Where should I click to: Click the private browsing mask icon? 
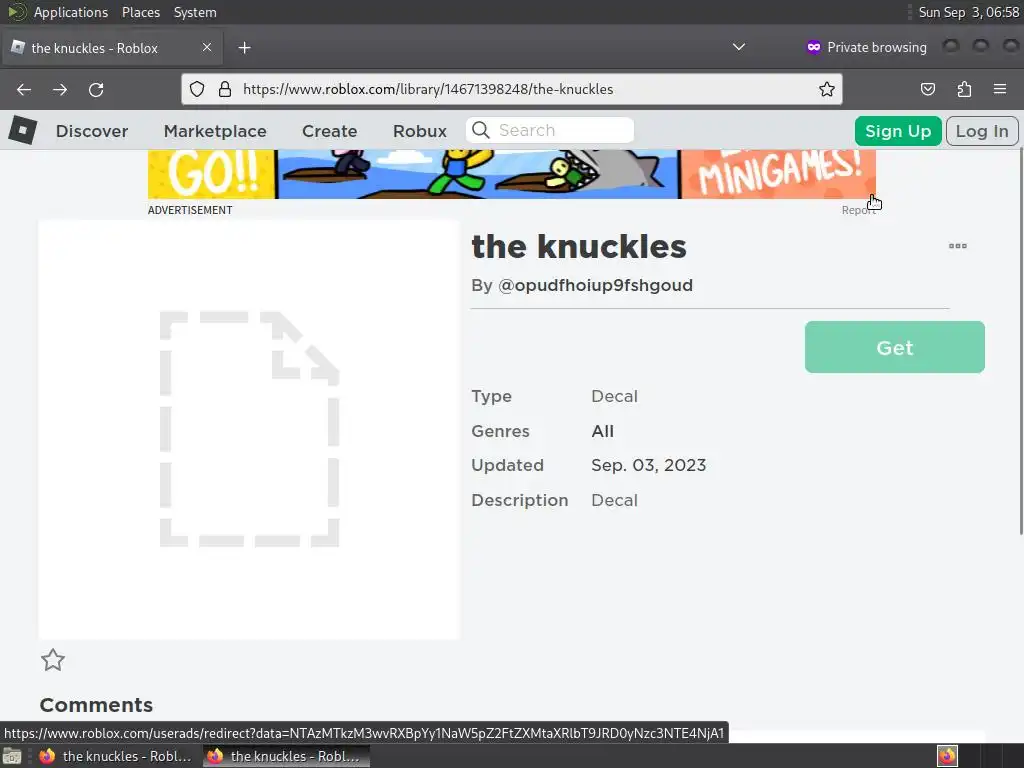tap(814, 47)
